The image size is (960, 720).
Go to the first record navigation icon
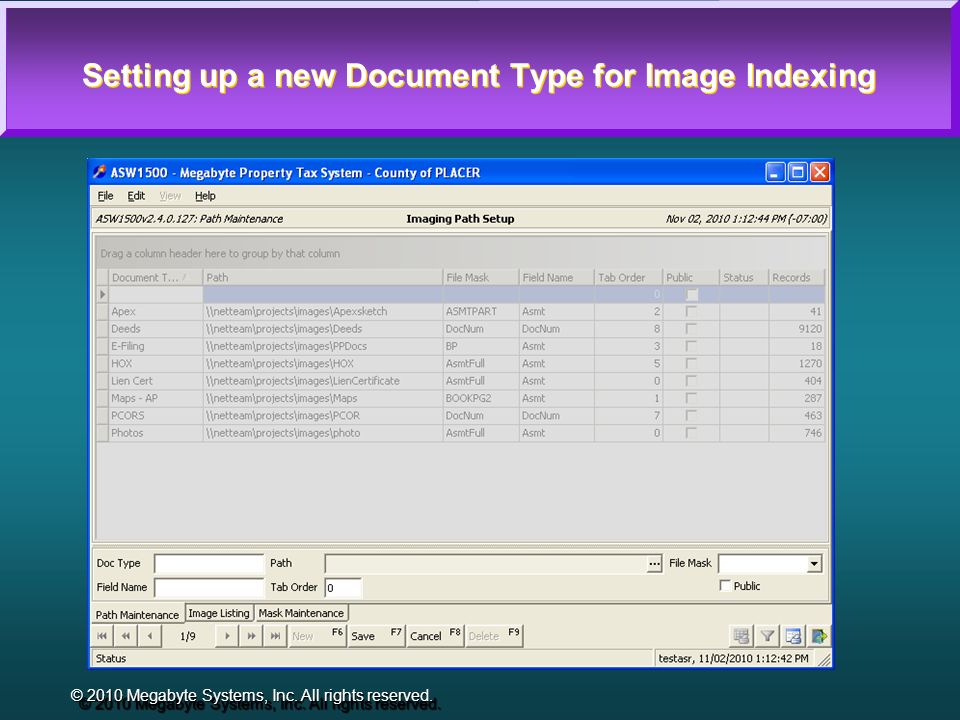(x=102, y=636)
